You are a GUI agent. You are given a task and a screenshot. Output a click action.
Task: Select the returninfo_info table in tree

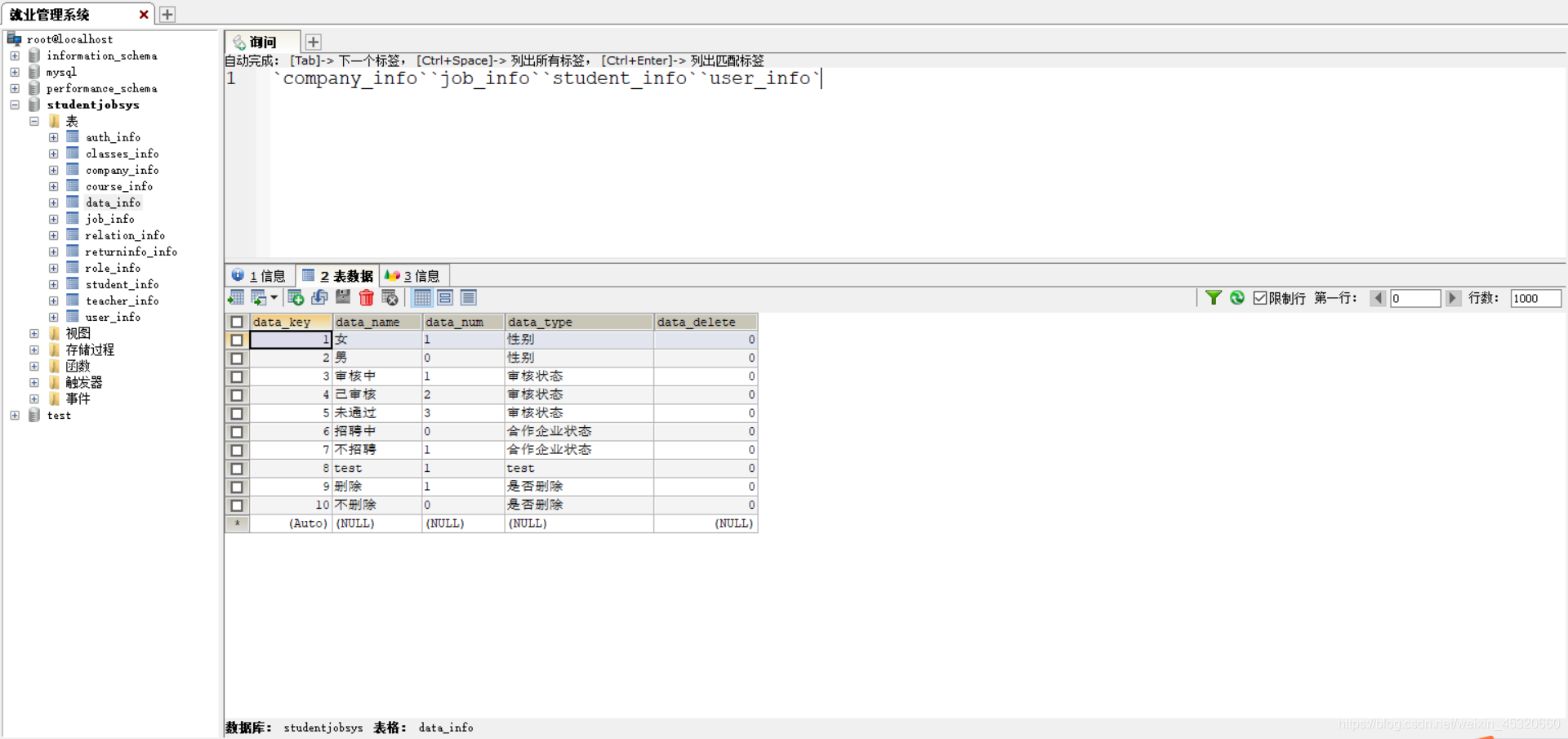(x=131, y=252)
